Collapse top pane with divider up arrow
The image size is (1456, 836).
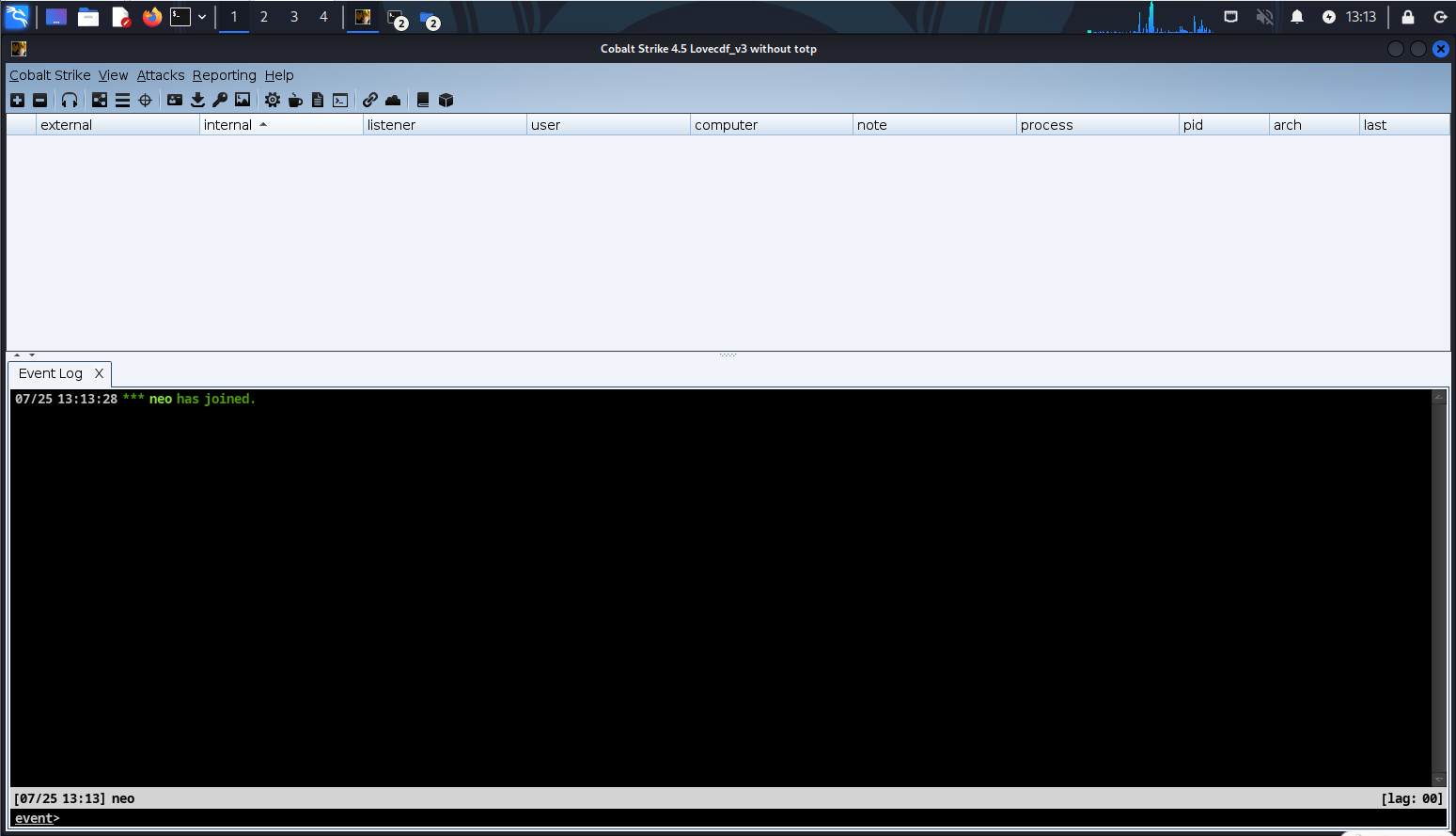17,355
